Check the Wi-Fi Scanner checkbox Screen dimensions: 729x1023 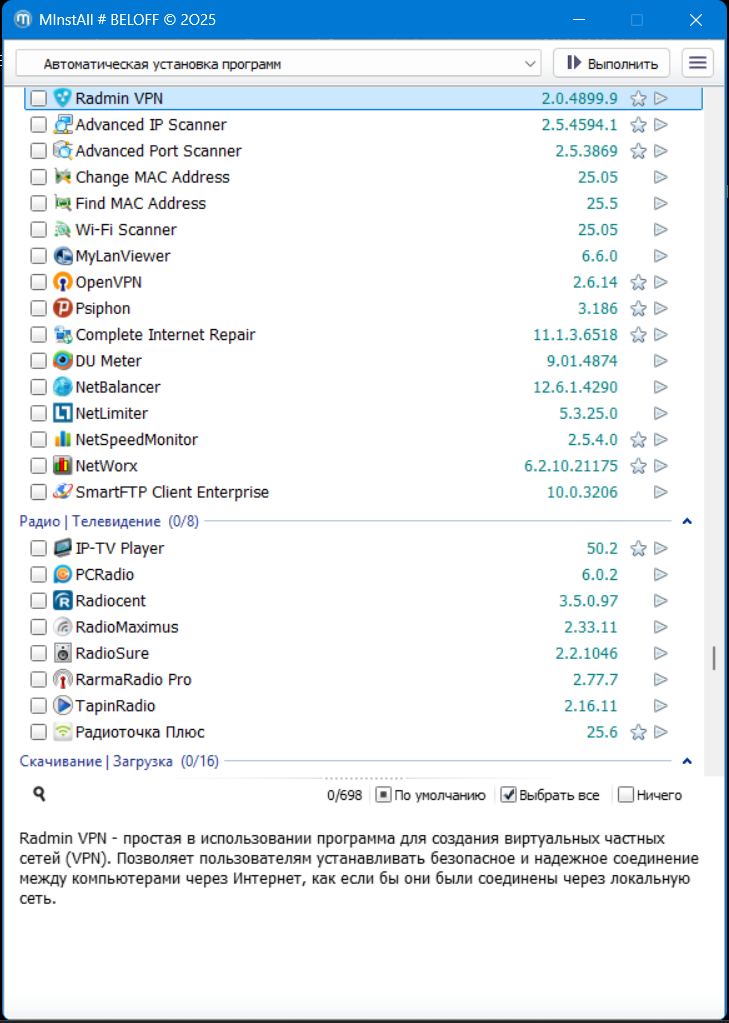[38, 230]
